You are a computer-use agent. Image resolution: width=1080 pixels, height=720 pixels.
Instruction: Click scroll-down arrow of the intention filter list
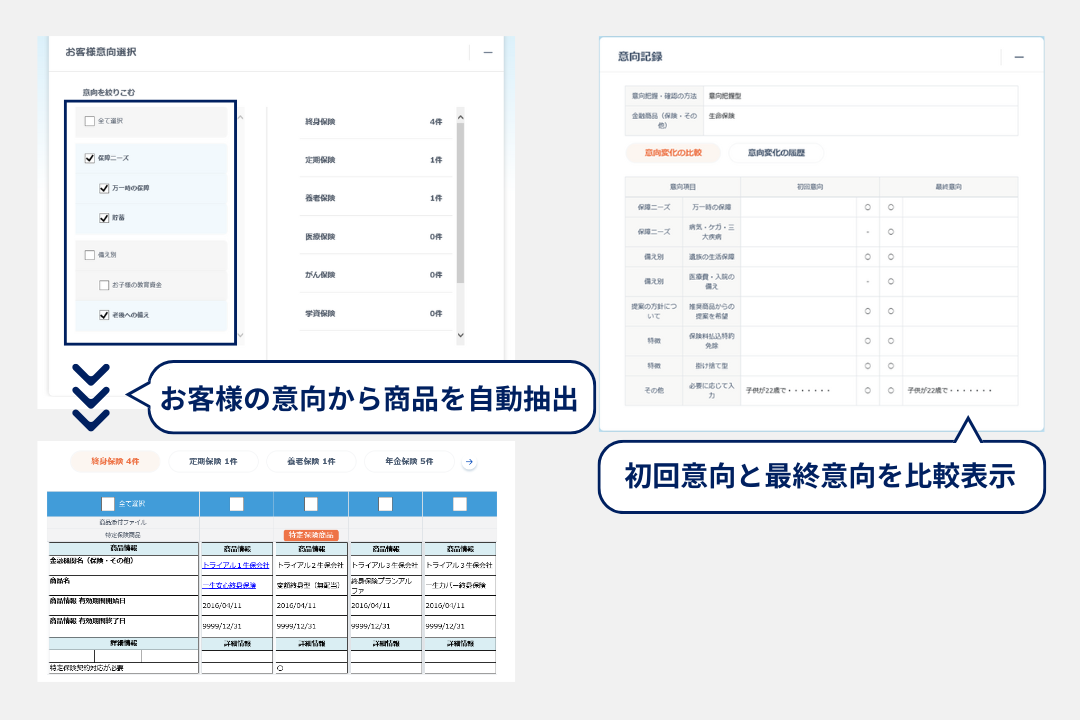(x=241, y=336)
